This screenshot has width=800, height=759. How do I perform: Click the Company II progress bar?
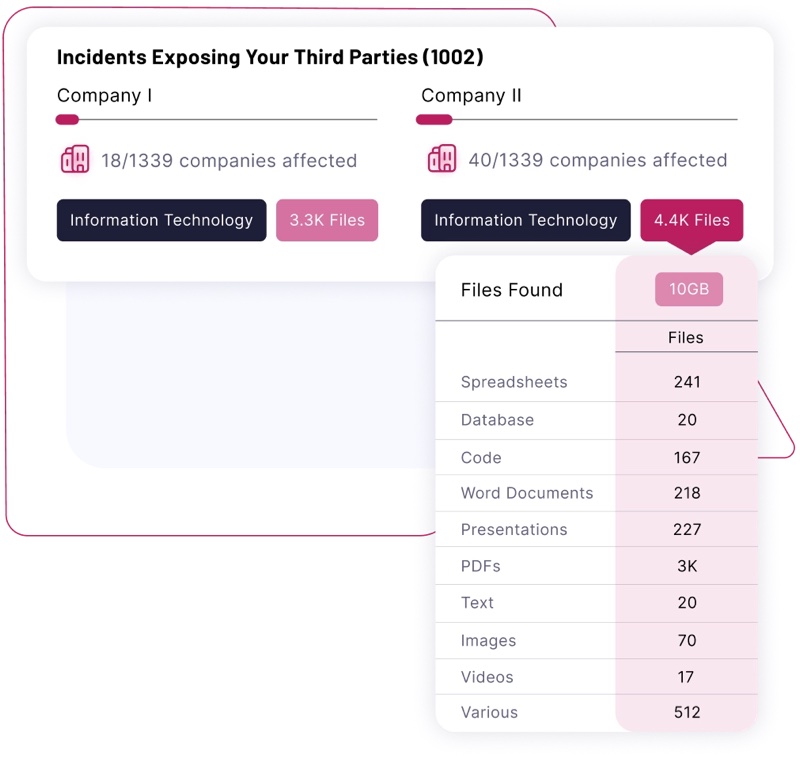point(577,120)
